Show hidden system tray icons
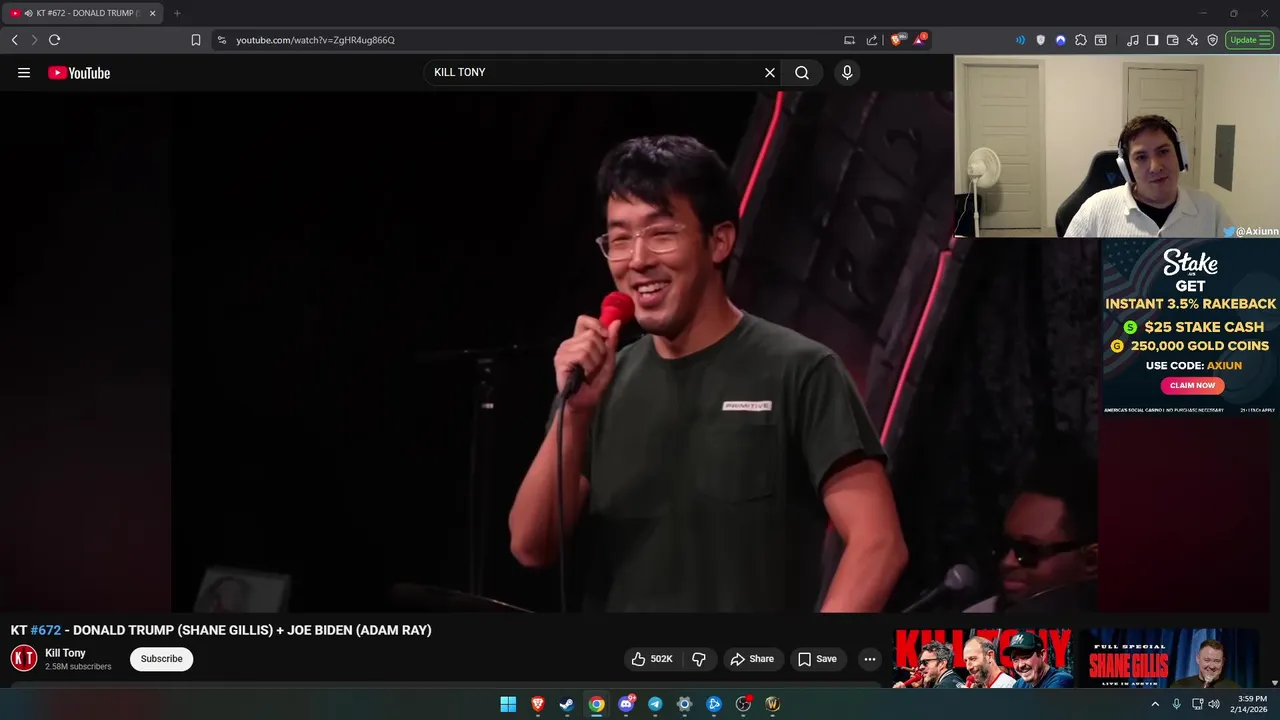Viewport: 1280px width, 720px height. [x=1155, y=704]
